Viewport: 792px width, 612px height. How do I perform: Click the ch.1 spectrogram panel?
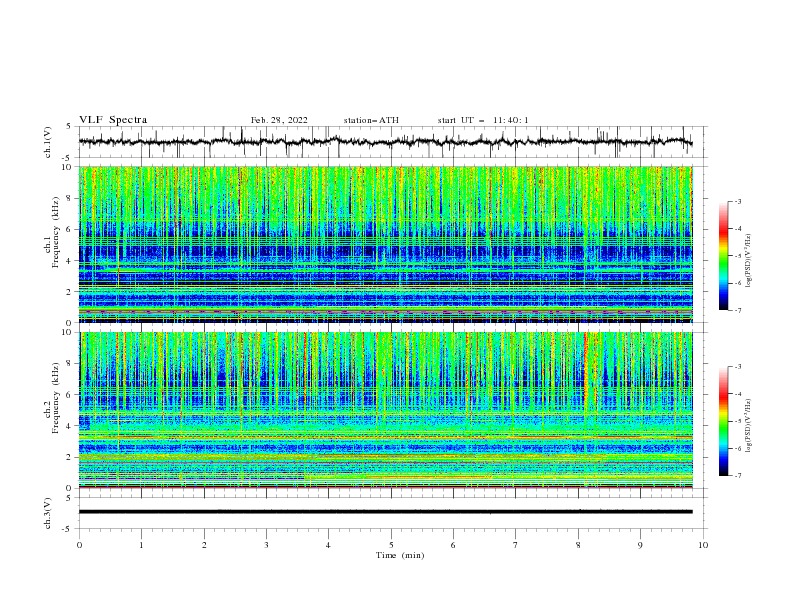pos(385,244)
